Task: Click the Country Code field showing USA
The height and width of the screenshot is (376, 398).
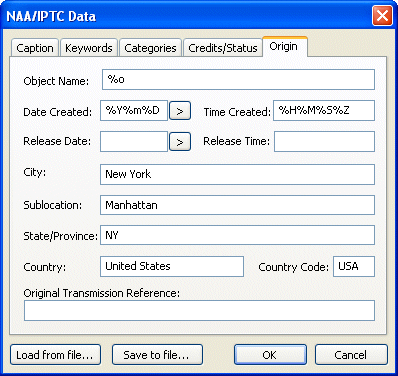Action: click(354, 266)
